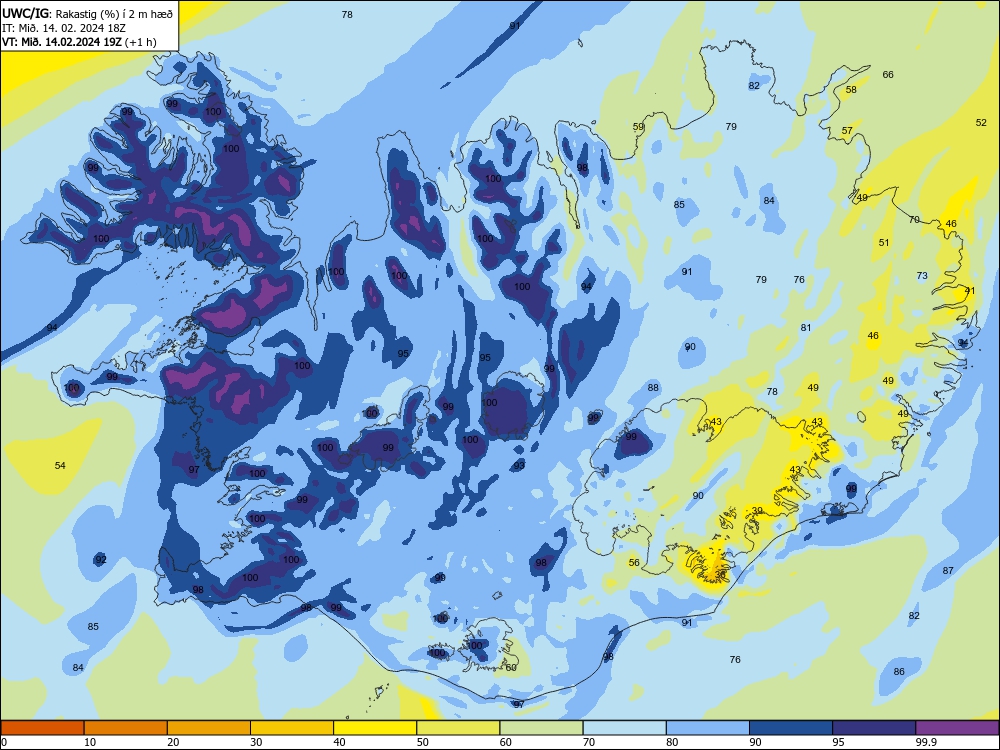This screenshot has width=1000, height=750.
Task: Click the humidity value 87 on the map
Action: (x=948, y=571)
